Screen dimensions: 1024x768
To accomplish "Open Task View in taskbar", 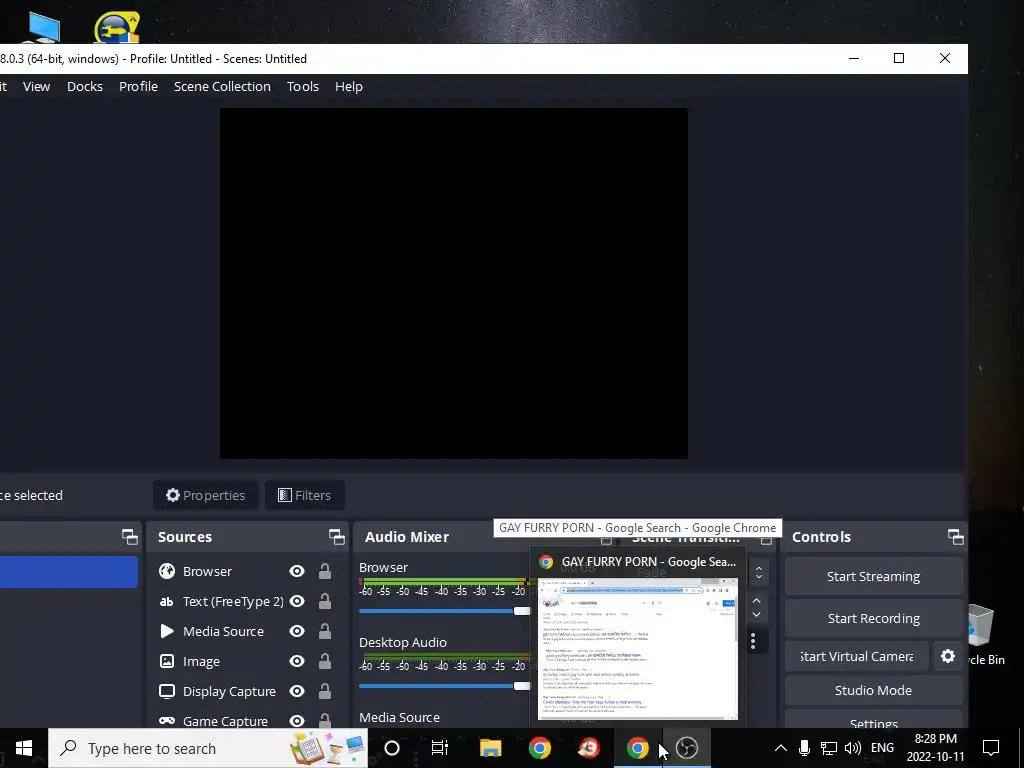I will [x=440, y=748].
